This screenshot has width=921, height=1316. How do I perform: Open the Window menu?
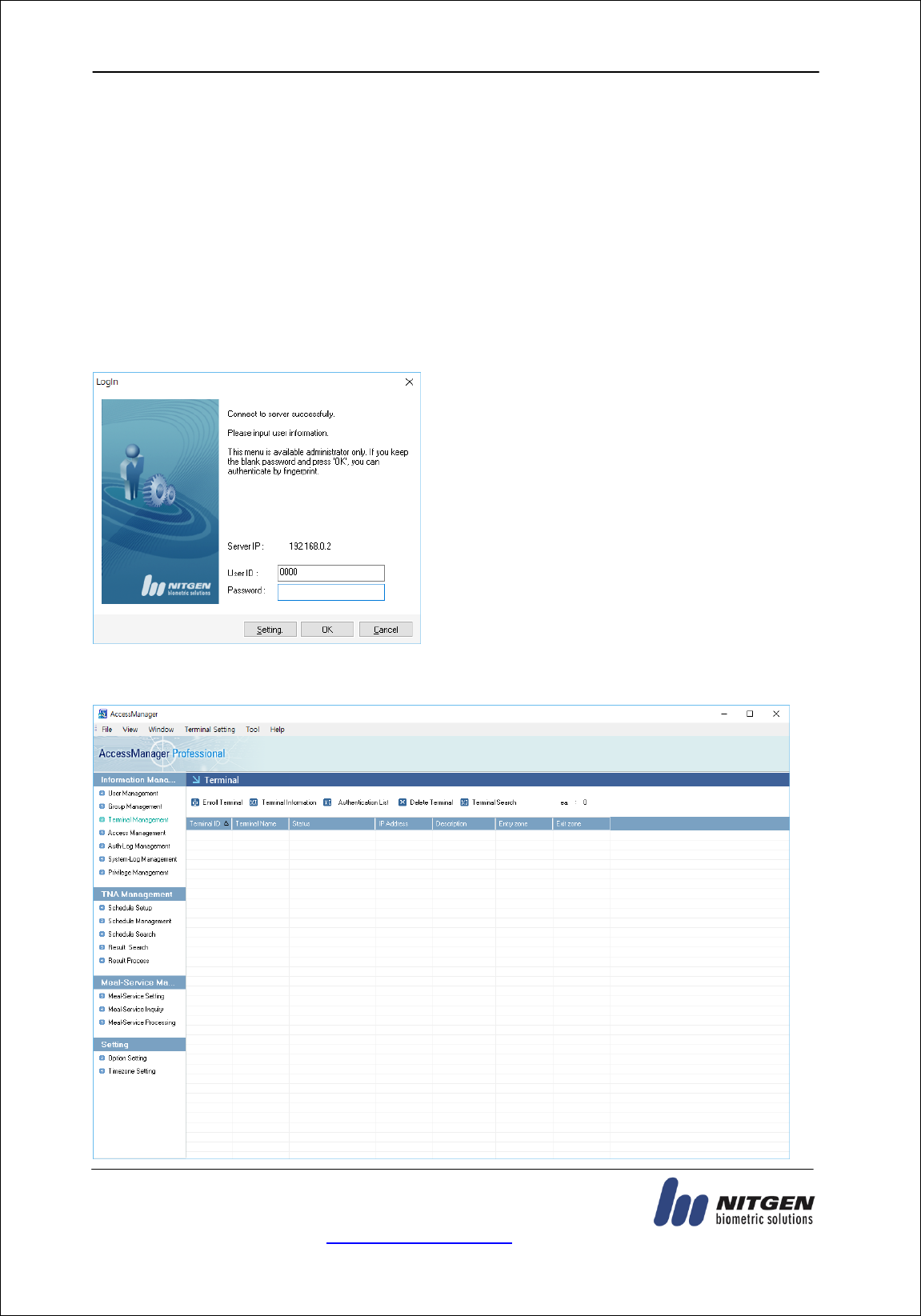pyautogui.click(x=161, y=730)
